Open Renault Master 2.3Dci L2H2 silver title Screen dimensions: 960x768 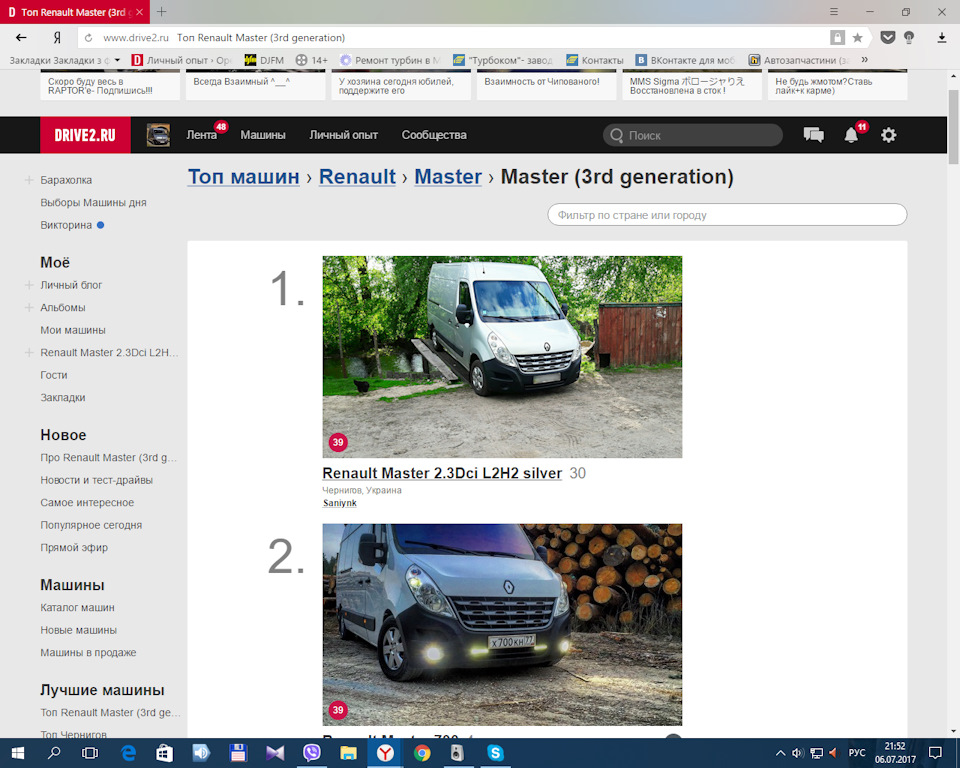click(442, 473)
